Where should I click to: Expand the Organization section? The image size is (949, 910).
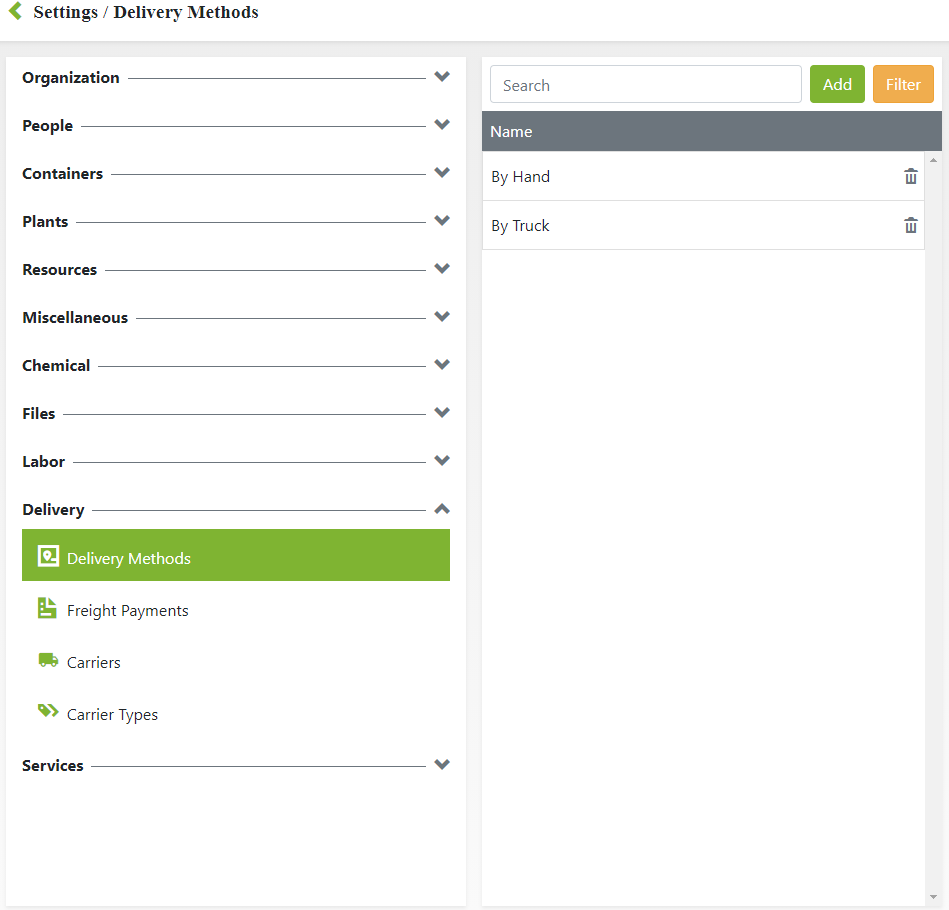(442, 77)
